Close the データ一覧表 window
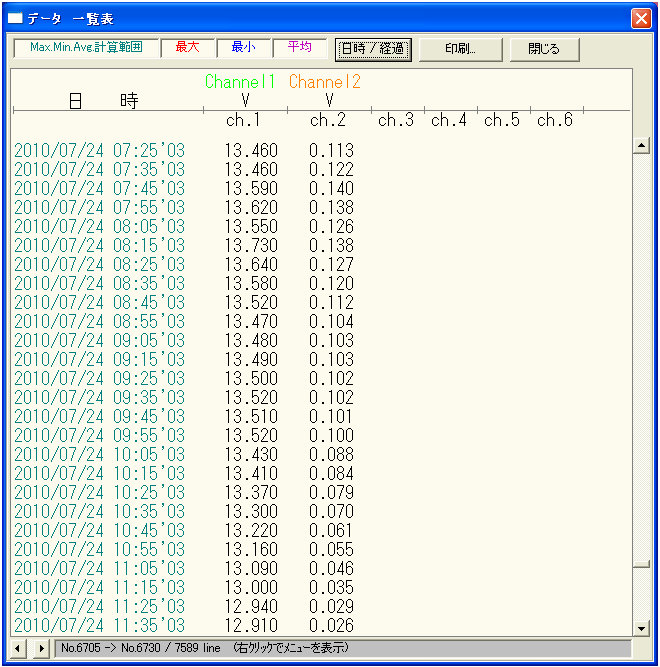The width and height of the screenshot is (660, 667). (641, 19)
